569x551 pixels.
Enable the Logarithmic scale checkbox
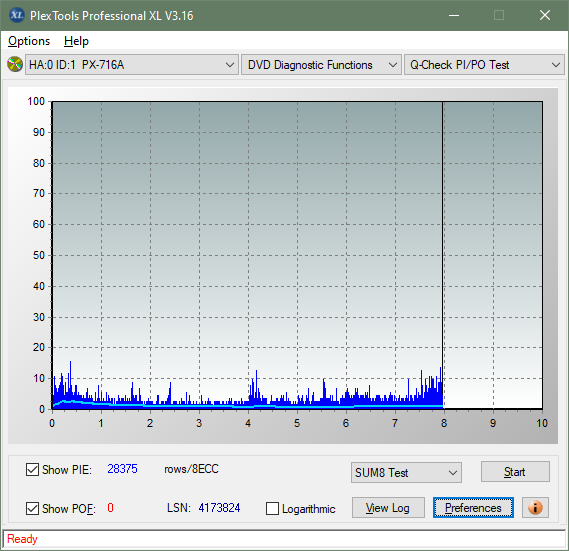click(x=272, y=508)
